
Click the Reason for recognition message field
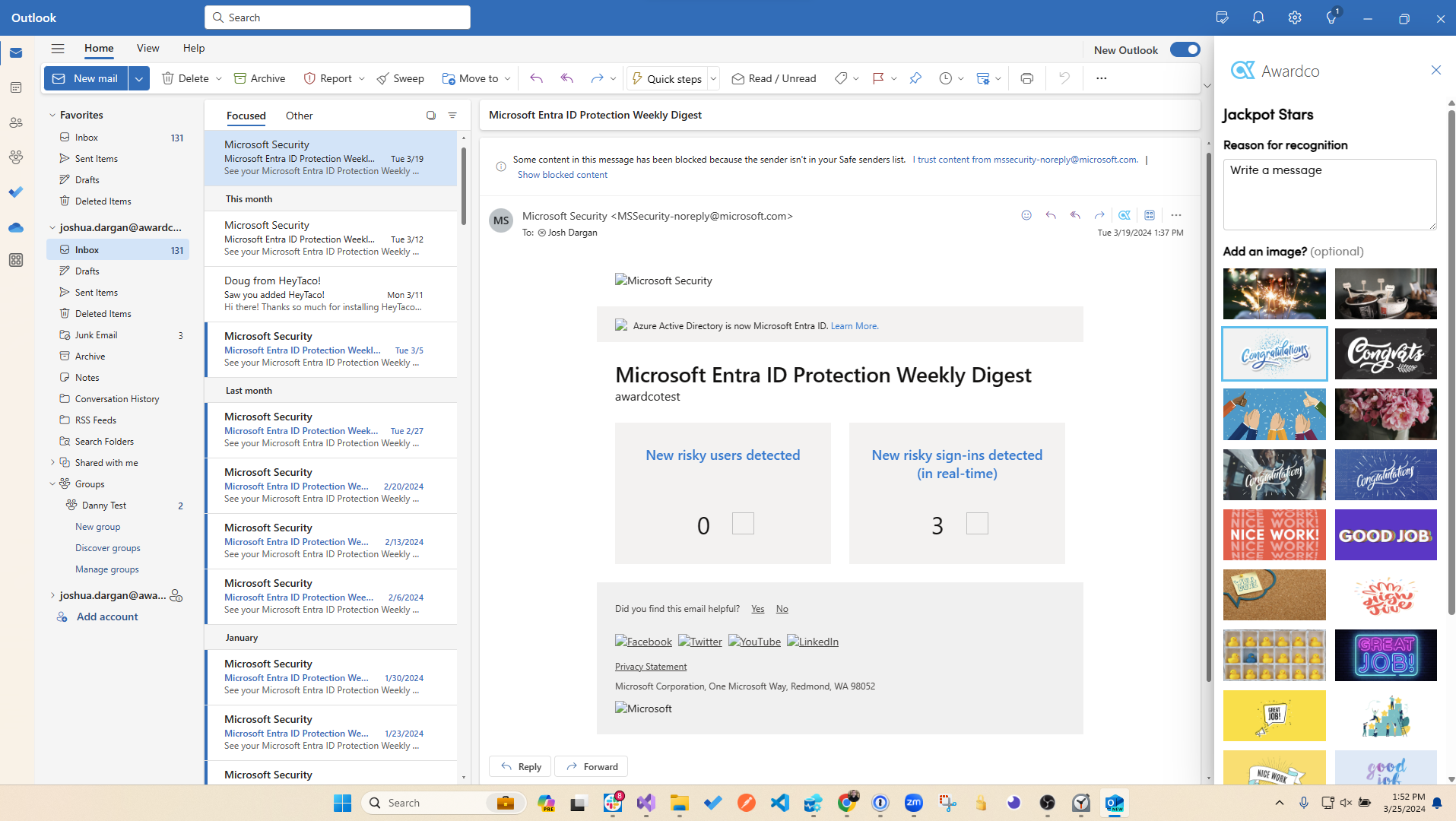(x=1329, y=194)
